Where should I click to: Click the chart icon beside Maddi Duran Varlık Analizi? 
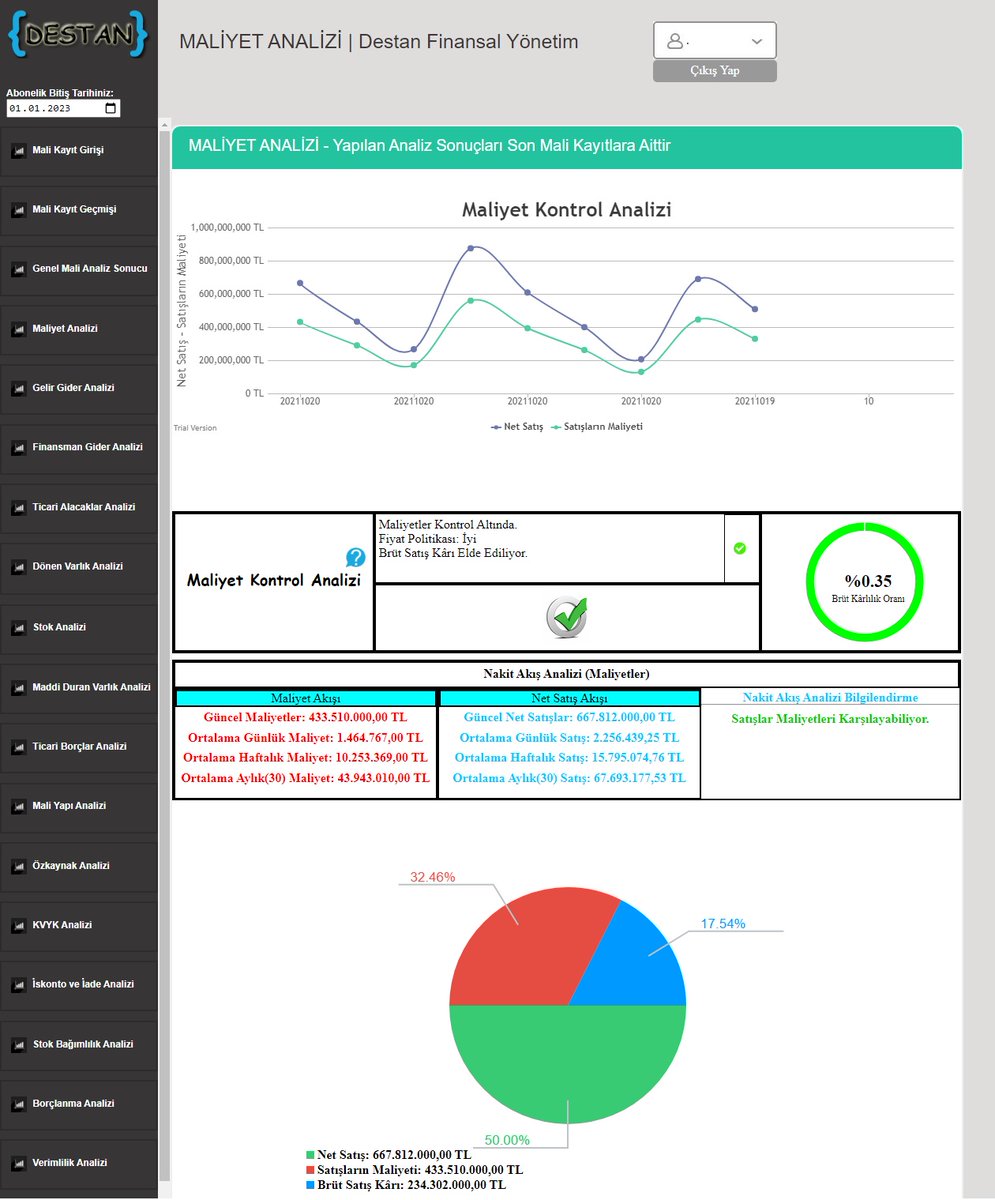(18, 688)
